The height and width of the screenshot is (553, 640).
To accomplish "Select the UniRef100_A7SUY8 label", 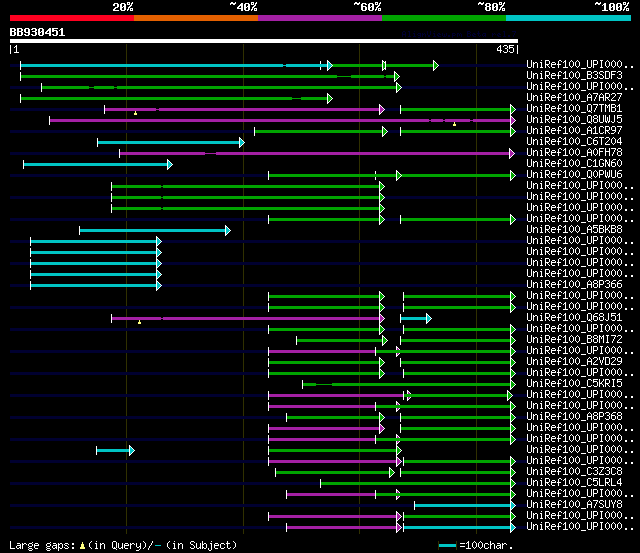I will point(574,505).
